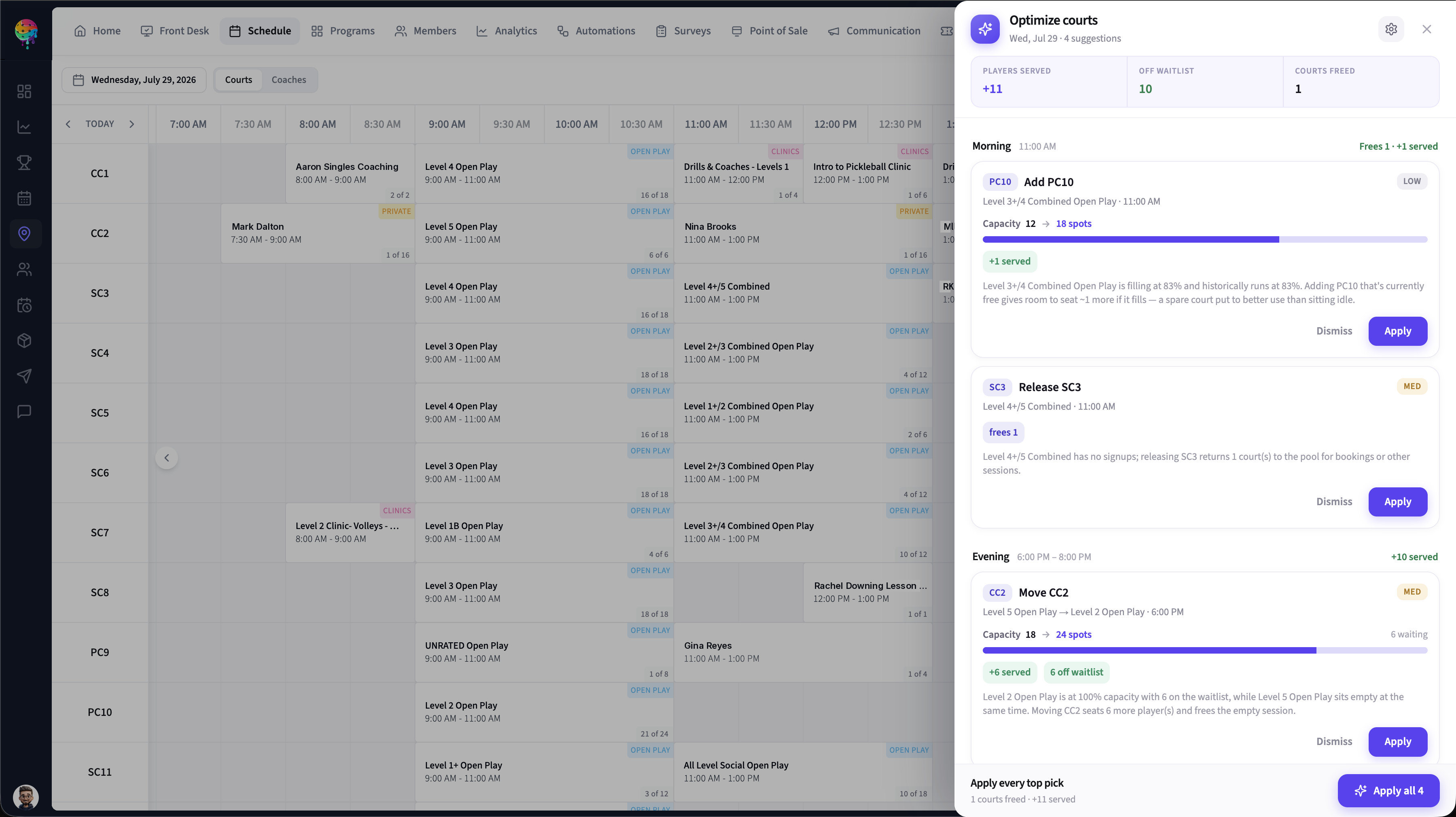
Task: Click the Move CC2 capacity progress bar
Action: (x=1204, y=651)
